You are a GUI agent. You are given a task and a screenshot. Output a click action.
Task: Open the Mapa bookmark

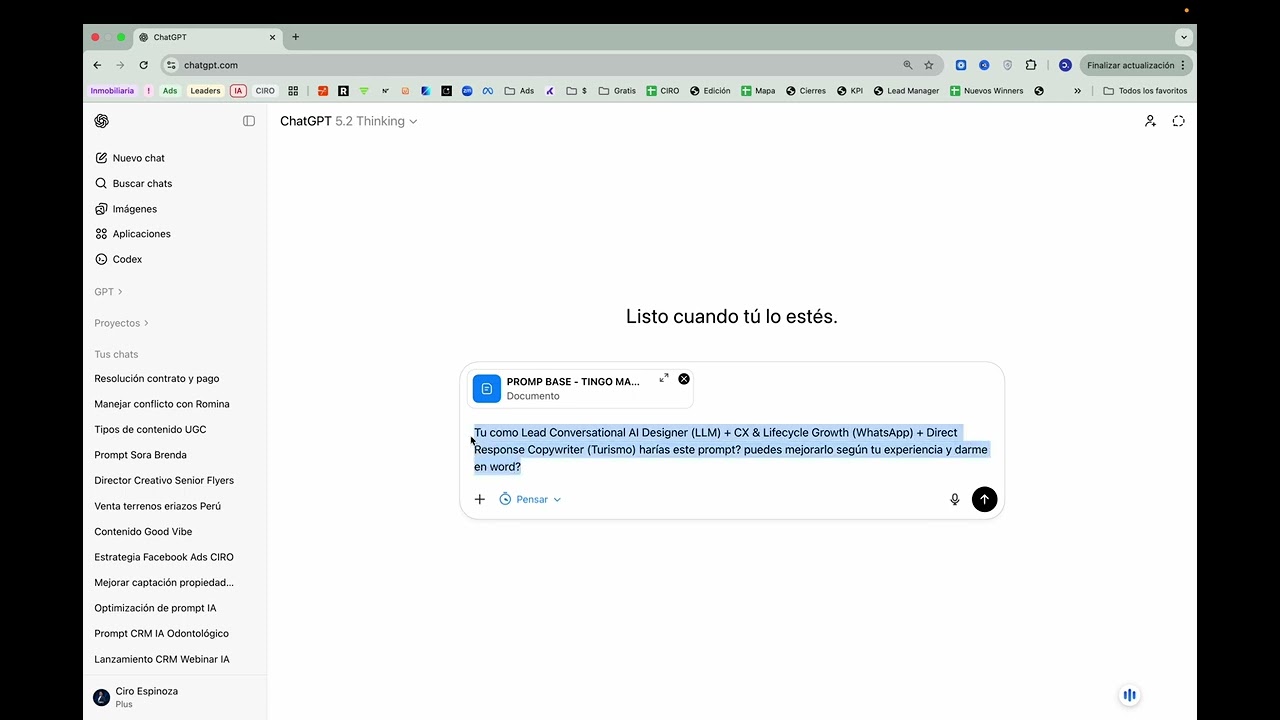758,91
